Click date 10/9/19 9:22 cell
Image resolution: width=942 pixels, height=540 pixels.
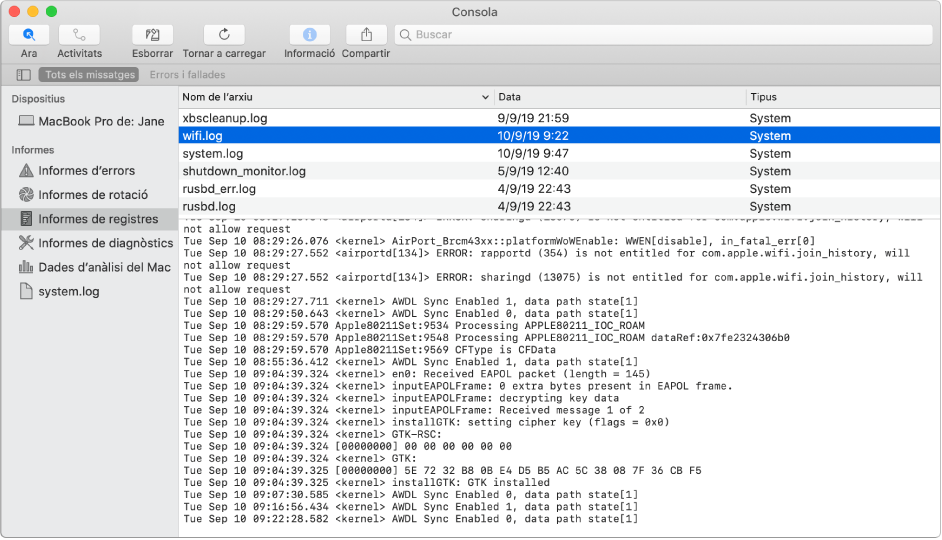[x=533, y=136]
